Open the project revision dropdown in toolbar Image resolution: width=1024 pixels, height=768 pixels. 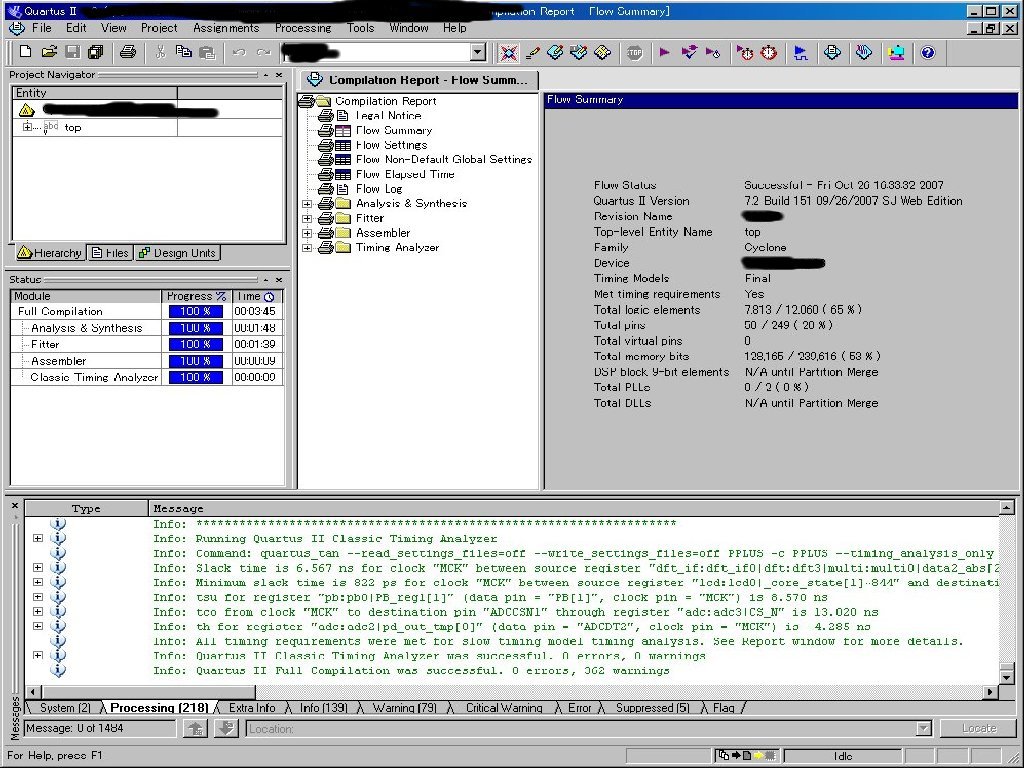pos(477,52)
